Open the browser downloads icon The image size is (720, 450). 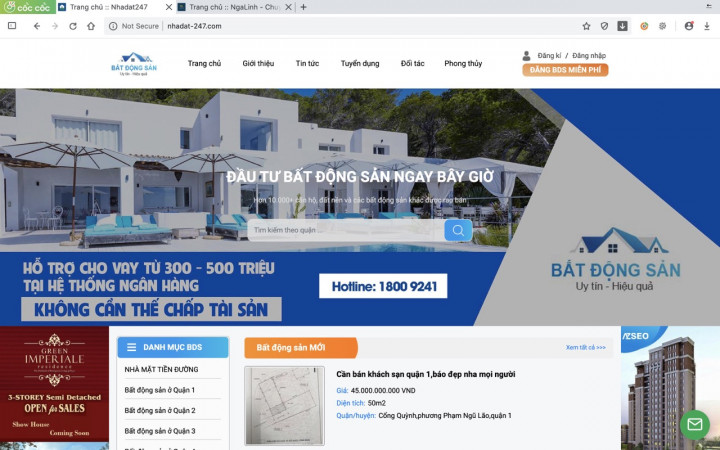click(x=622, y=26)
